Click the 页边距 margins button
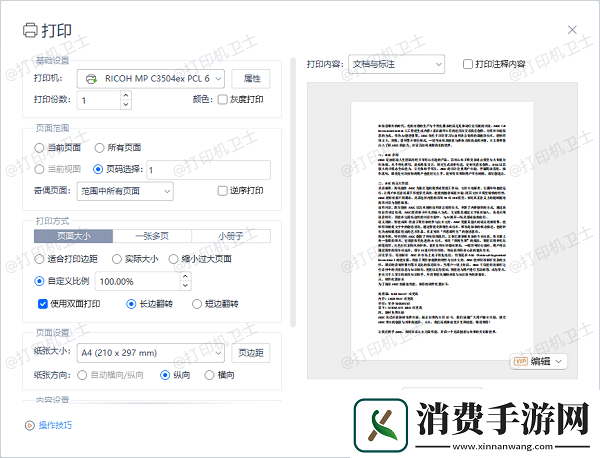Image resolution: width=600 pixels, height=458 pixels. click(251, 353)
